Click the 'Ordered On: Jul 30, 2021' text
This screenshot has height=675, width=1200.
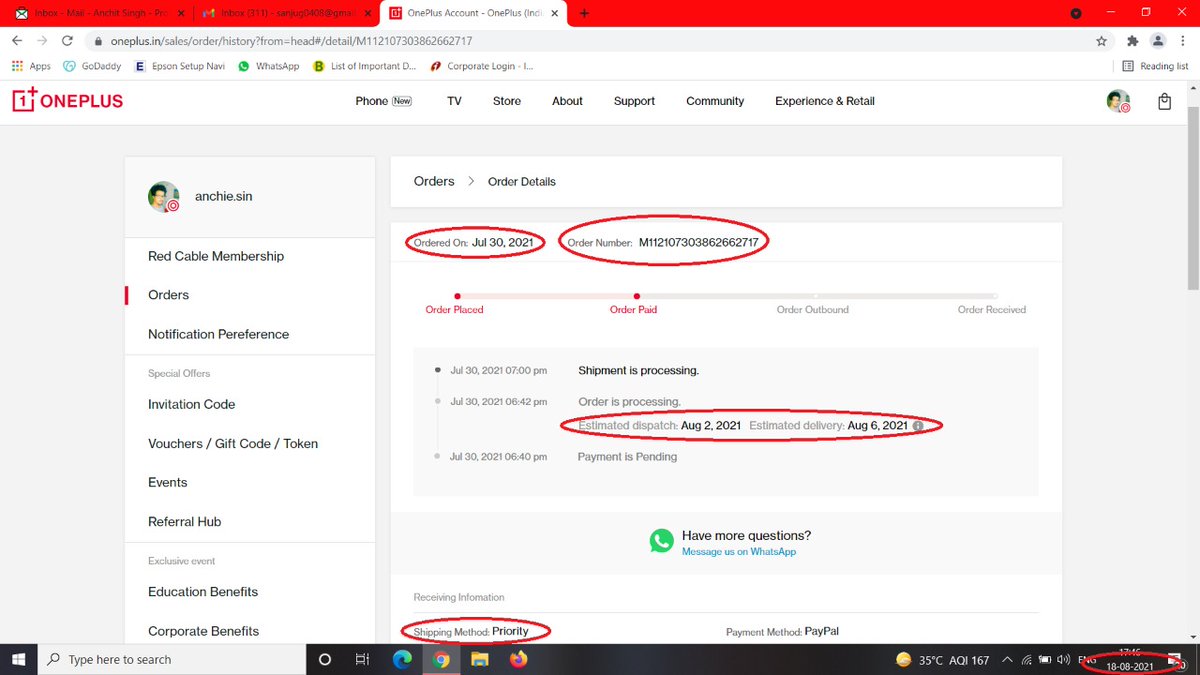tap(473, 243)
